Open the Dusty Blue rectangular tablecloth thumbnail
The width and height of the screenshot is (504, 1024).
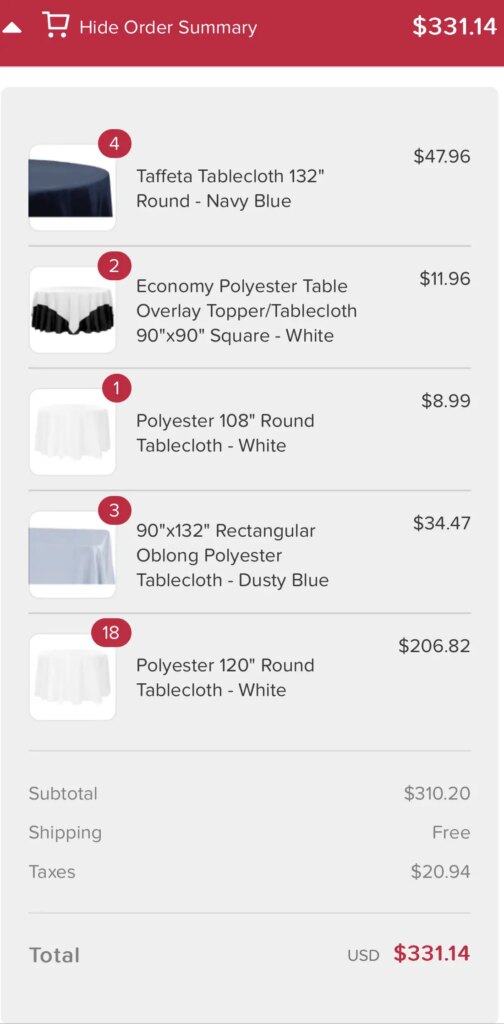pyautogui.click(x=72, y=554)
